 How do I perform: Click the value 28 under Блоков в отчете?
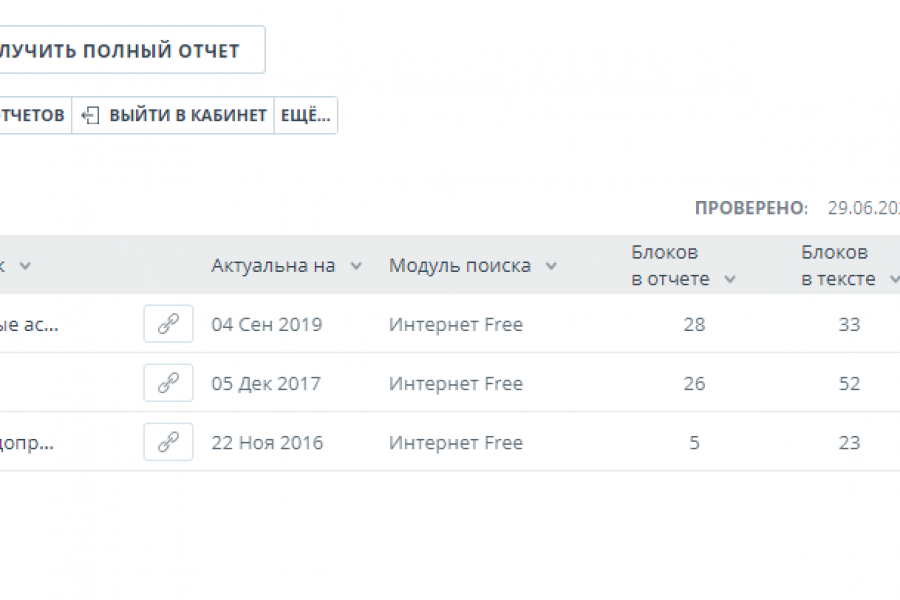click(694, 324)
